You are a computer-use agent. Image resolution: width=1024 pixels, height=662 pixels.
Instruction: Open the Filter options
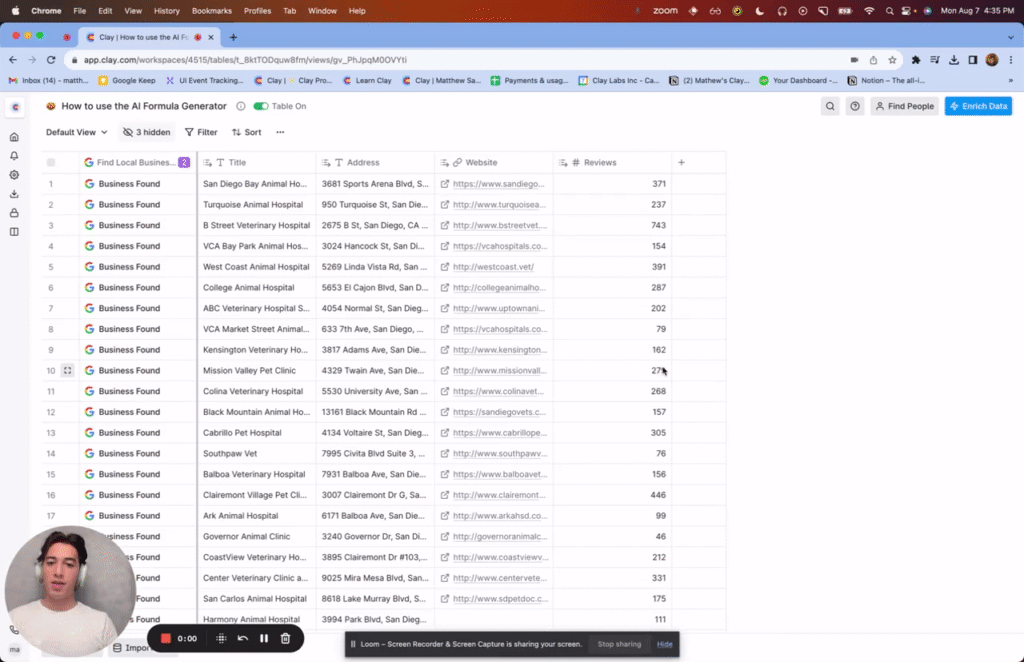201,132
